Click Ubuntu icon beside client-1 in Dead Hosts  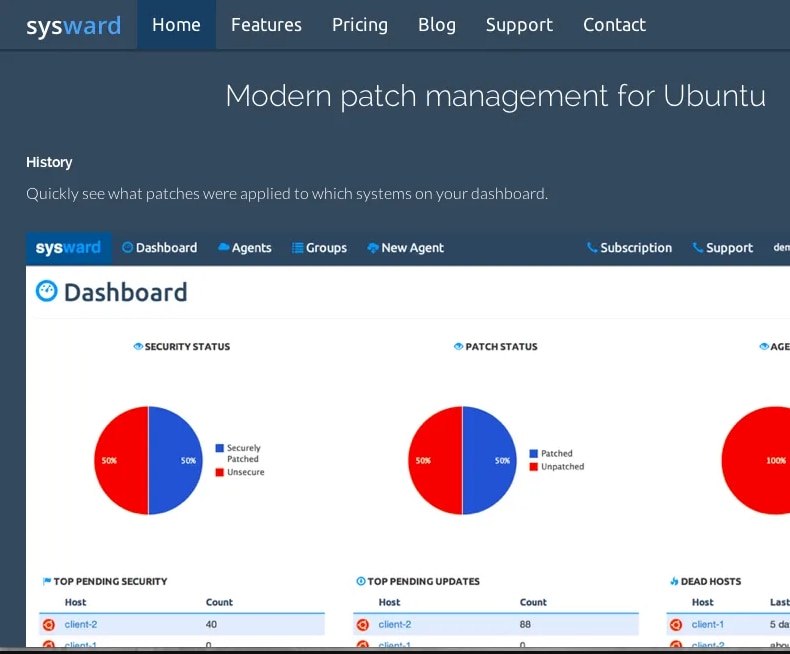click(x=676, y=625)
